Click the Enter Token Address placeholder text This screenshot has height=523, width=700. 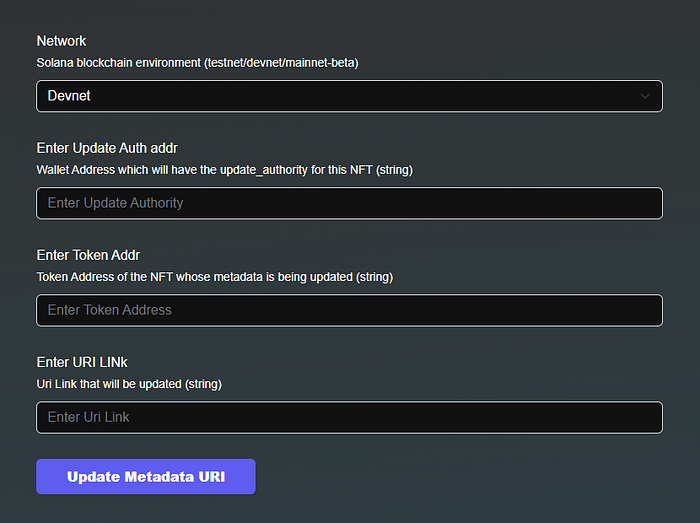110,310
